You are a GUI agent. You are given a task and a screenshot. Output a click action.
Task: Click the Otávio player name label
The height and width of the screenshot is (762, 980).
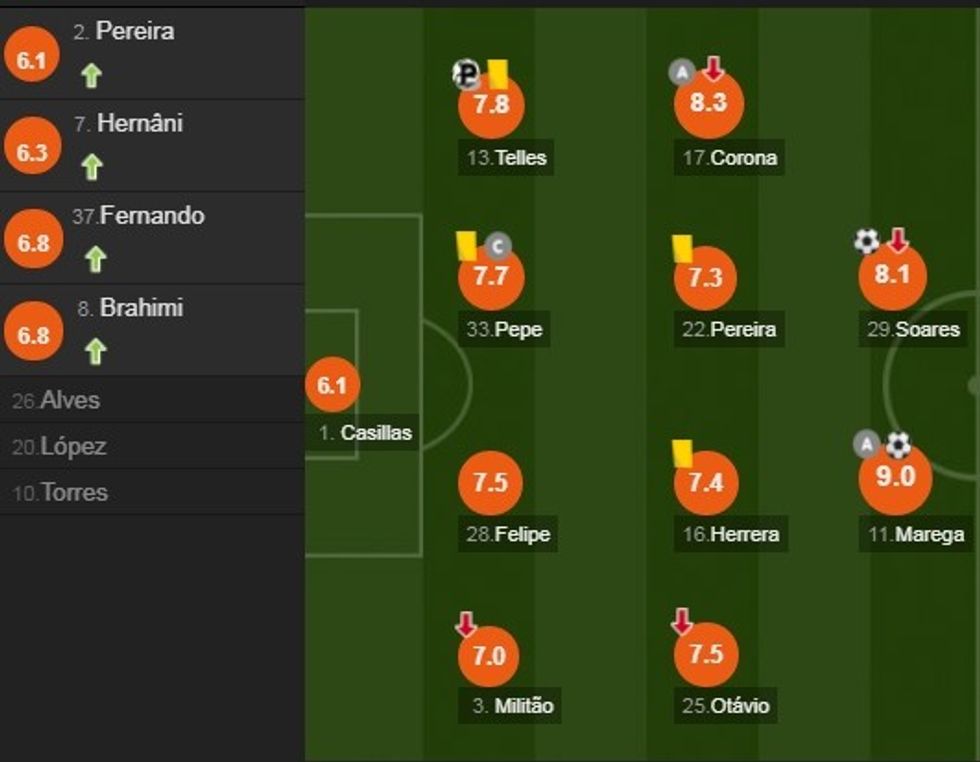(727, 706)
